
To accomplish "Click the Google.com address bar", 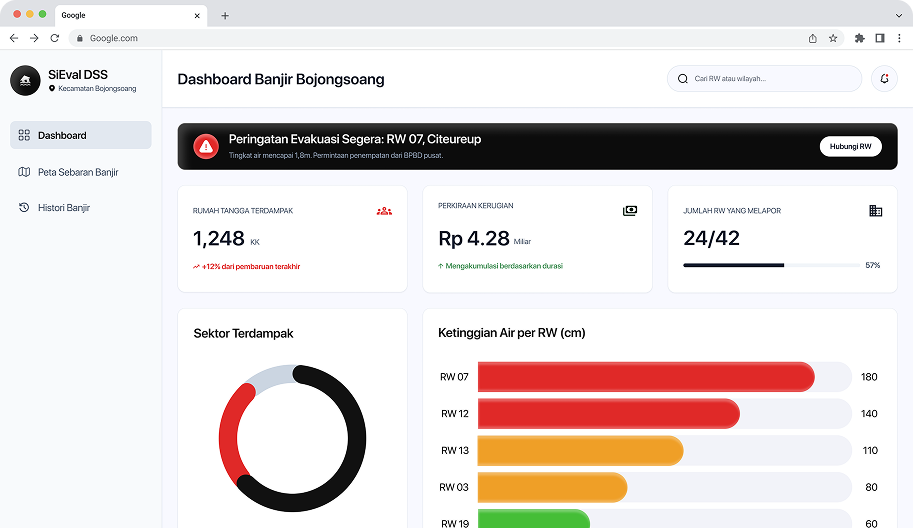I will coord(457,38).
